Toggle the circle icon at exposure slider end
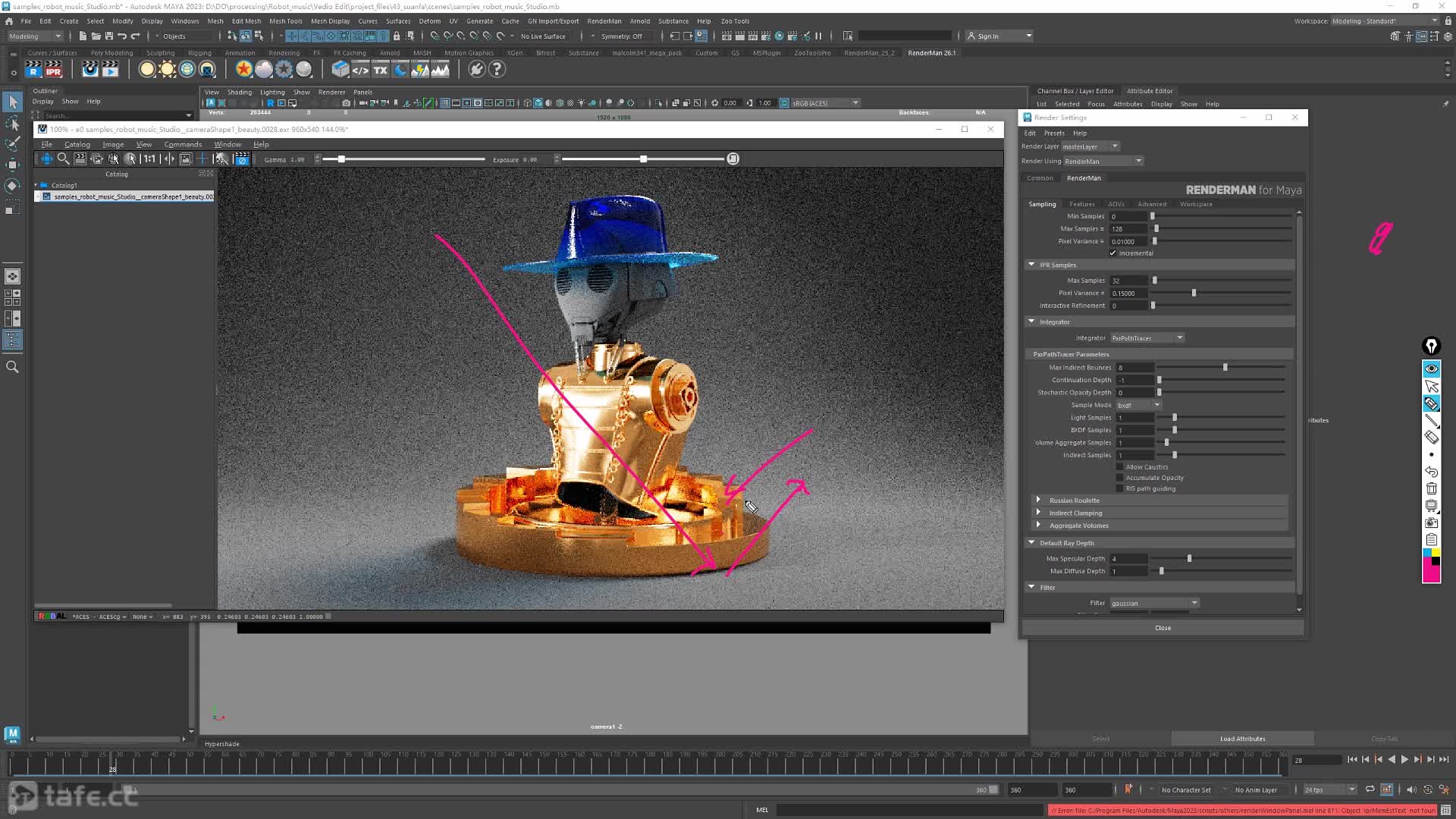Screen dimensions: 1456x819 (x=733, y=158)
